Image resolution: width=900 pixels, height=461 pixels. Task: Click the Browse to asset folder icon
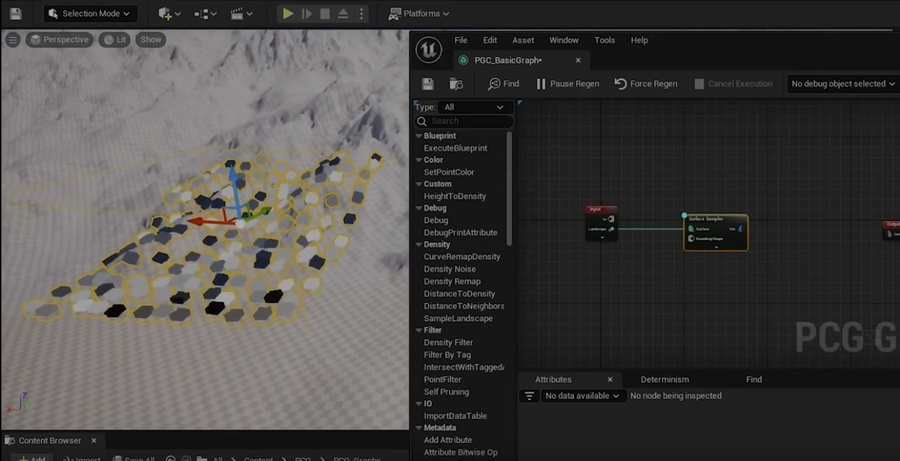click(x=458, y=84)
